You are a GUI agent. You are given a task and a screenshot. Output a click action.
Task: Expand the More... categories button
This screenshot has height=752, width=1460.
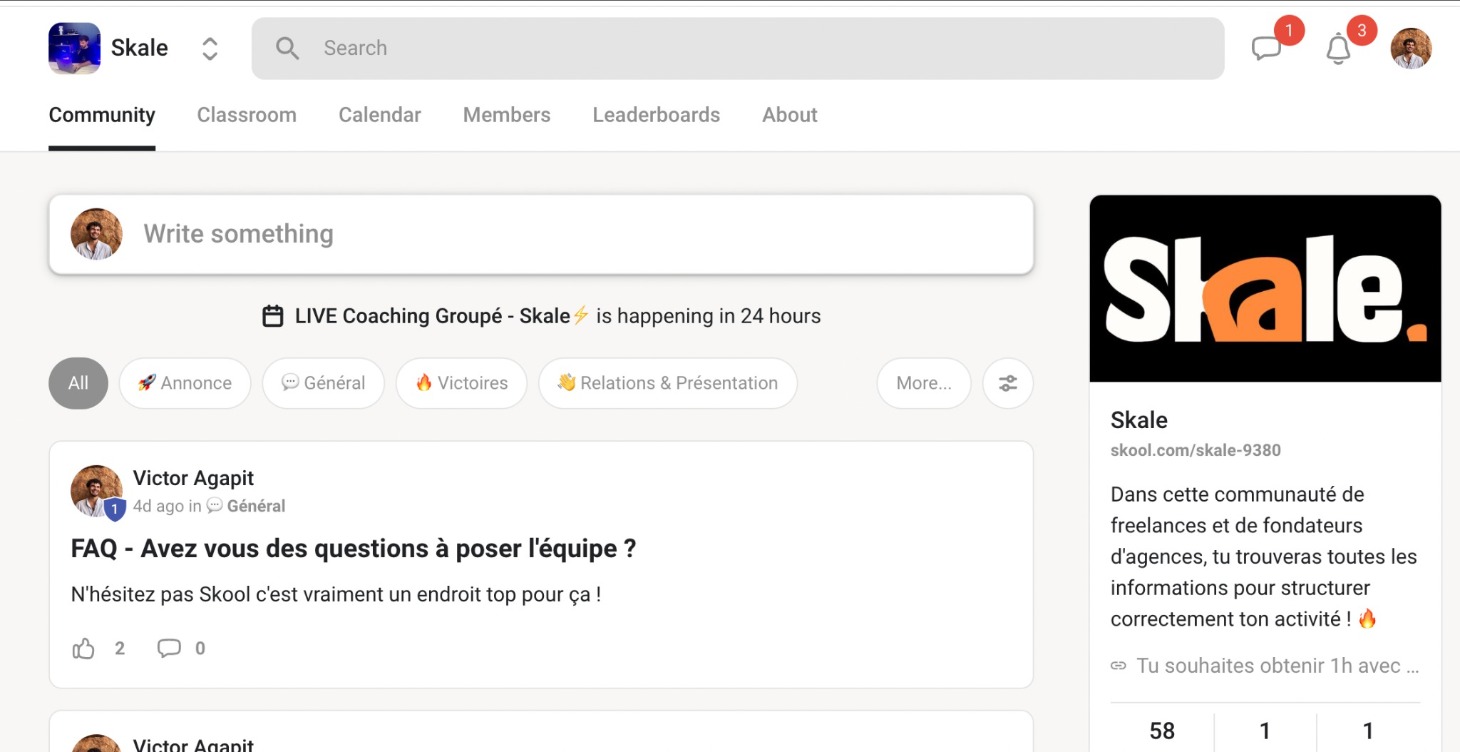pos(924,383)
